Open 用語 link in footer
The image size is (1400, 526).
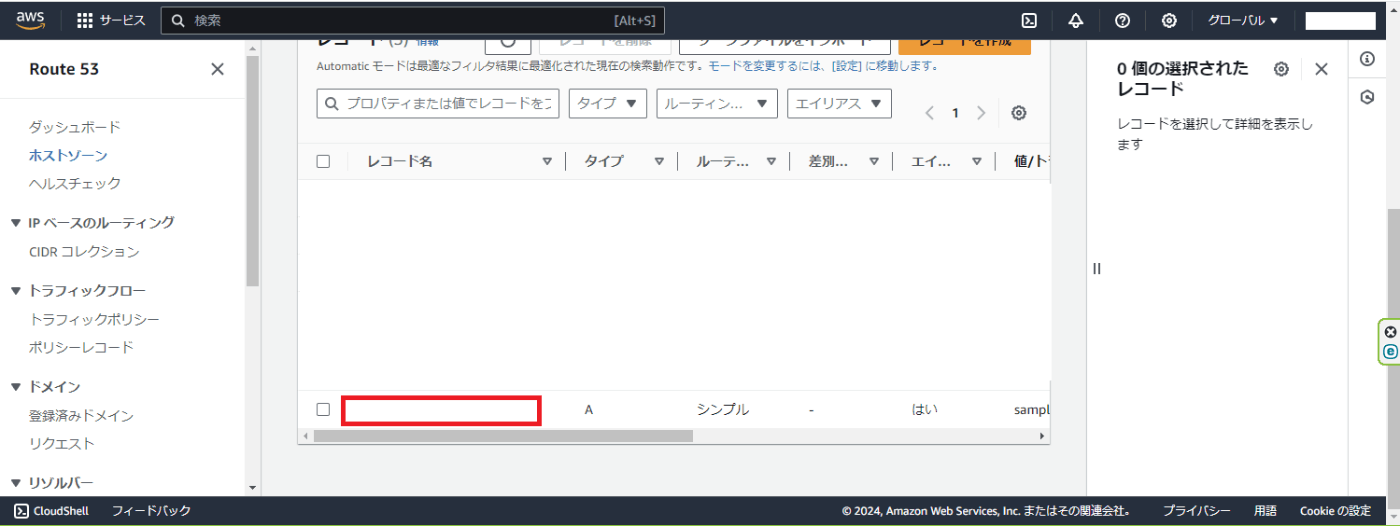coord(1265,511)
